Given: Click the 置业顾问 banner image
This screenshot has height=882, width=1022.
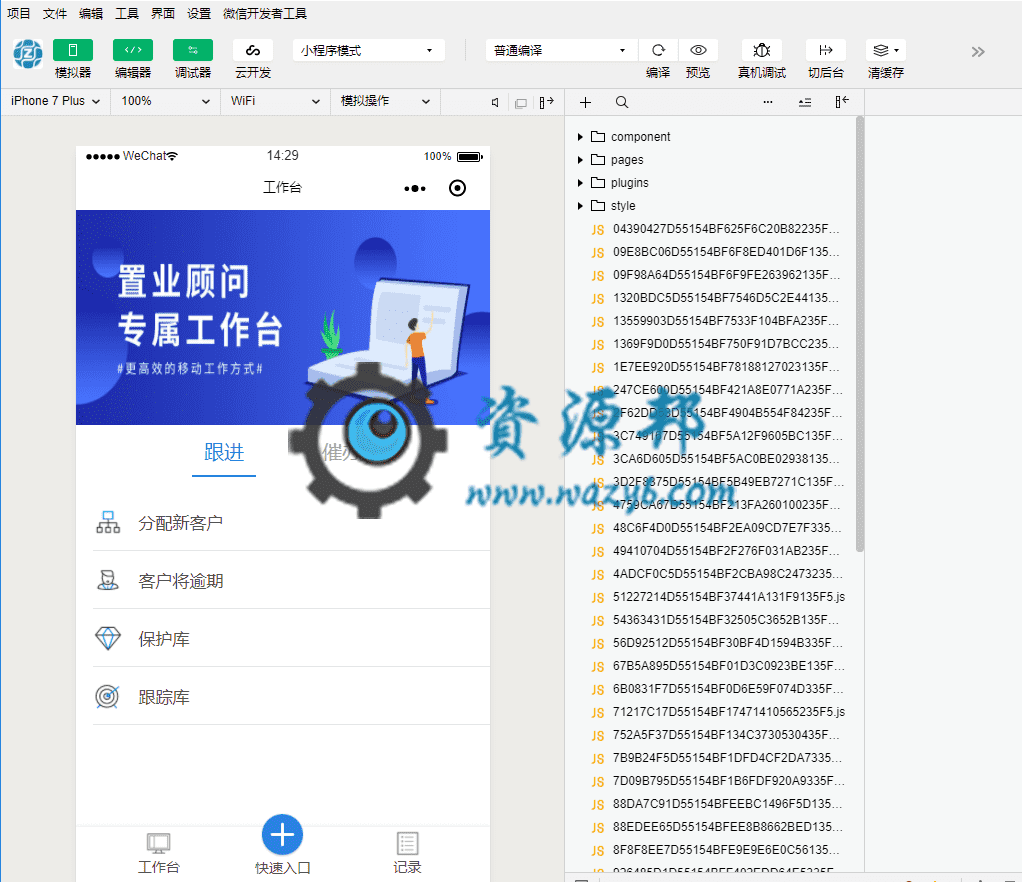Looking at the screenshot, I should click(283, 317).
